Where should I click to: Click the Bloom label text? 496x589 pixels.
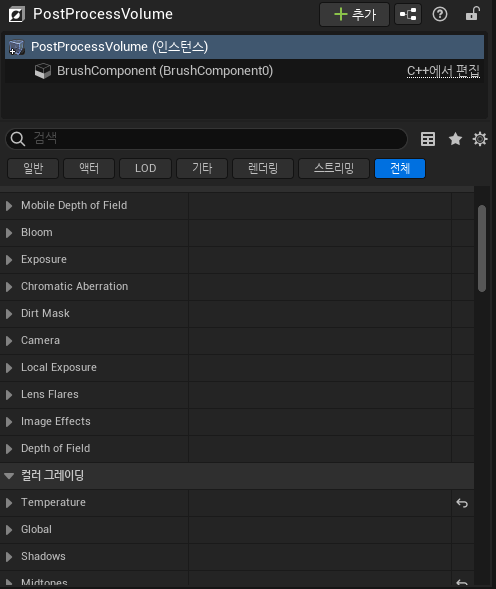point(37,233)
